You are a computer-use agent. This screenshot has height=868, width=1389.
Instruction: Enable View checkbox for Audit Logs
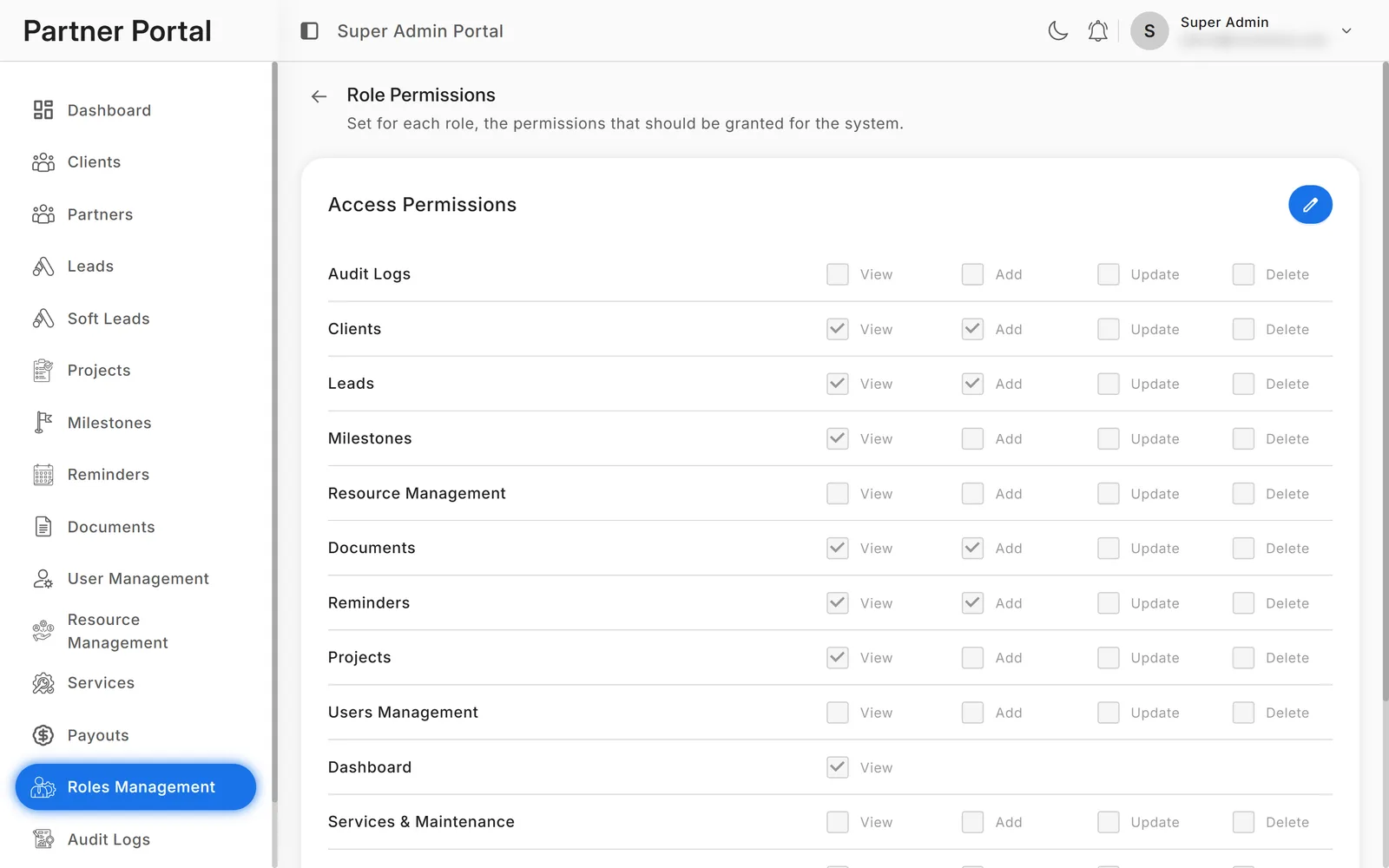[838, 274]
